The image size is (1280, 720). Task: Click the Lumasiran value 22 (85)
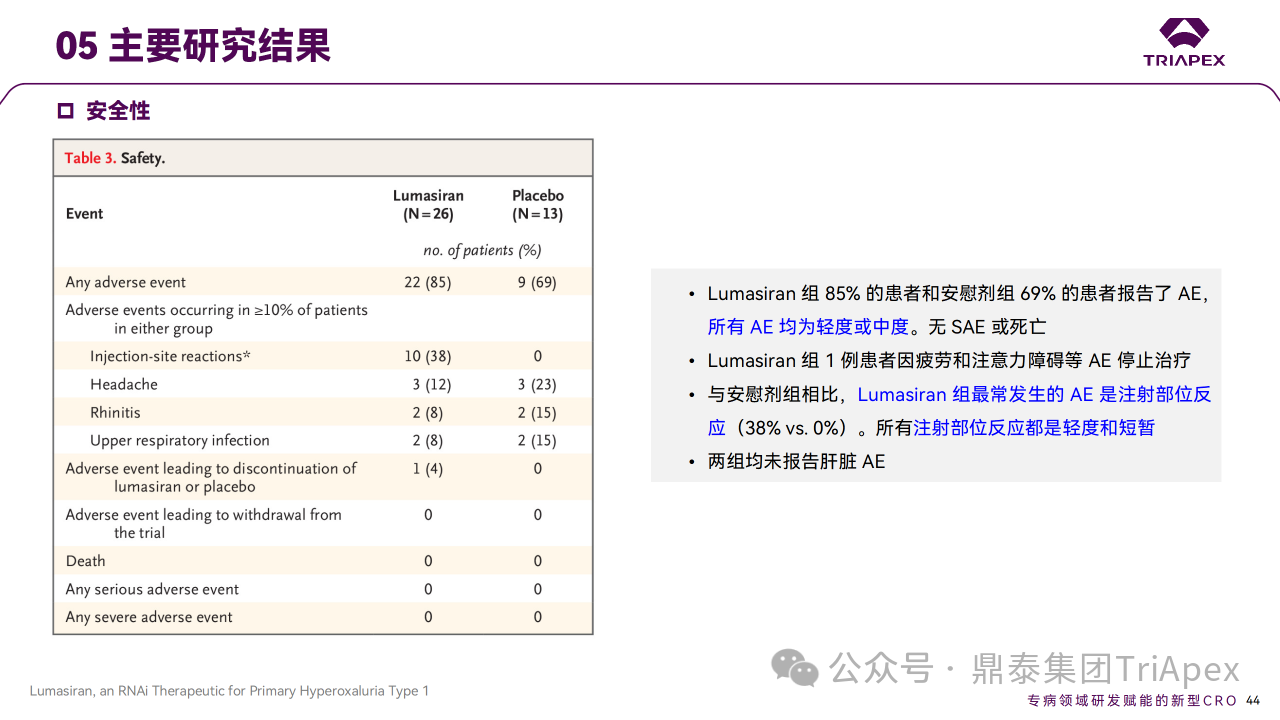click(428, 282)
